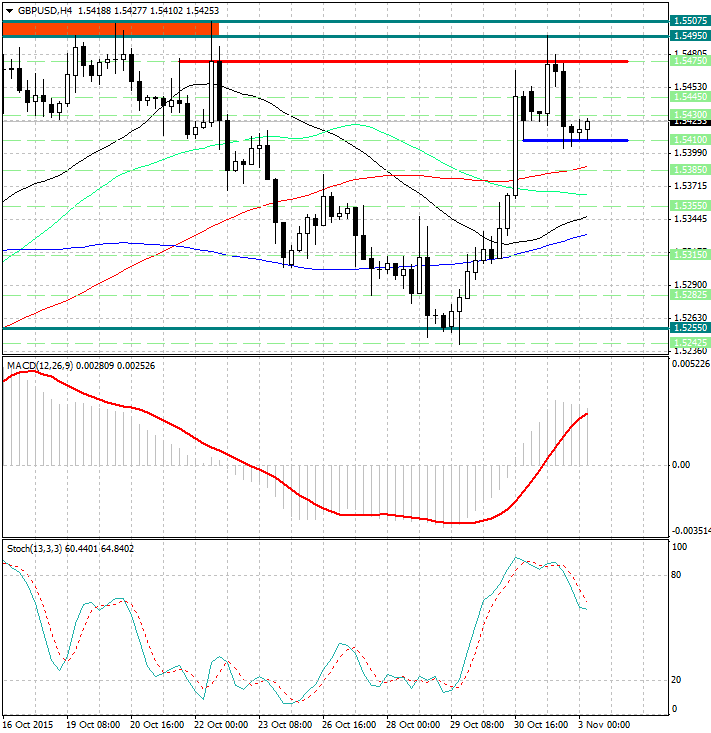This screenshot has height=733, width=711.
Task: Click the 1.53150 price level label
Action: coord(691,255)
